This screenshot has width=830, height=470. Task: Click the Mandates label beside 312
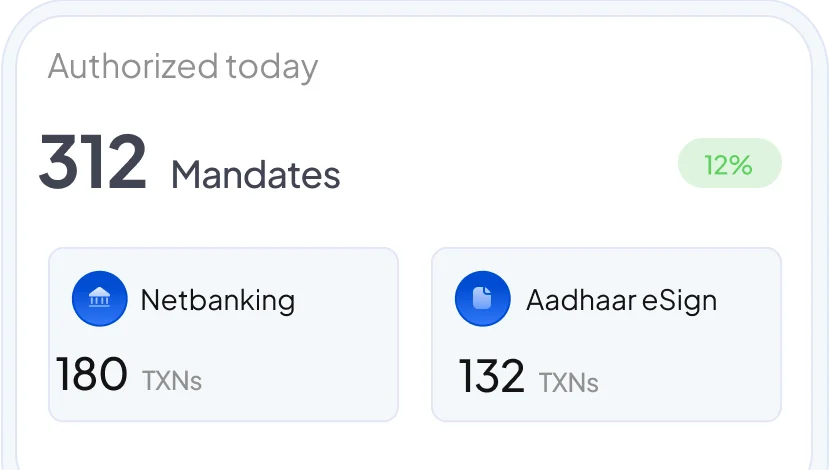coord(255,175)
